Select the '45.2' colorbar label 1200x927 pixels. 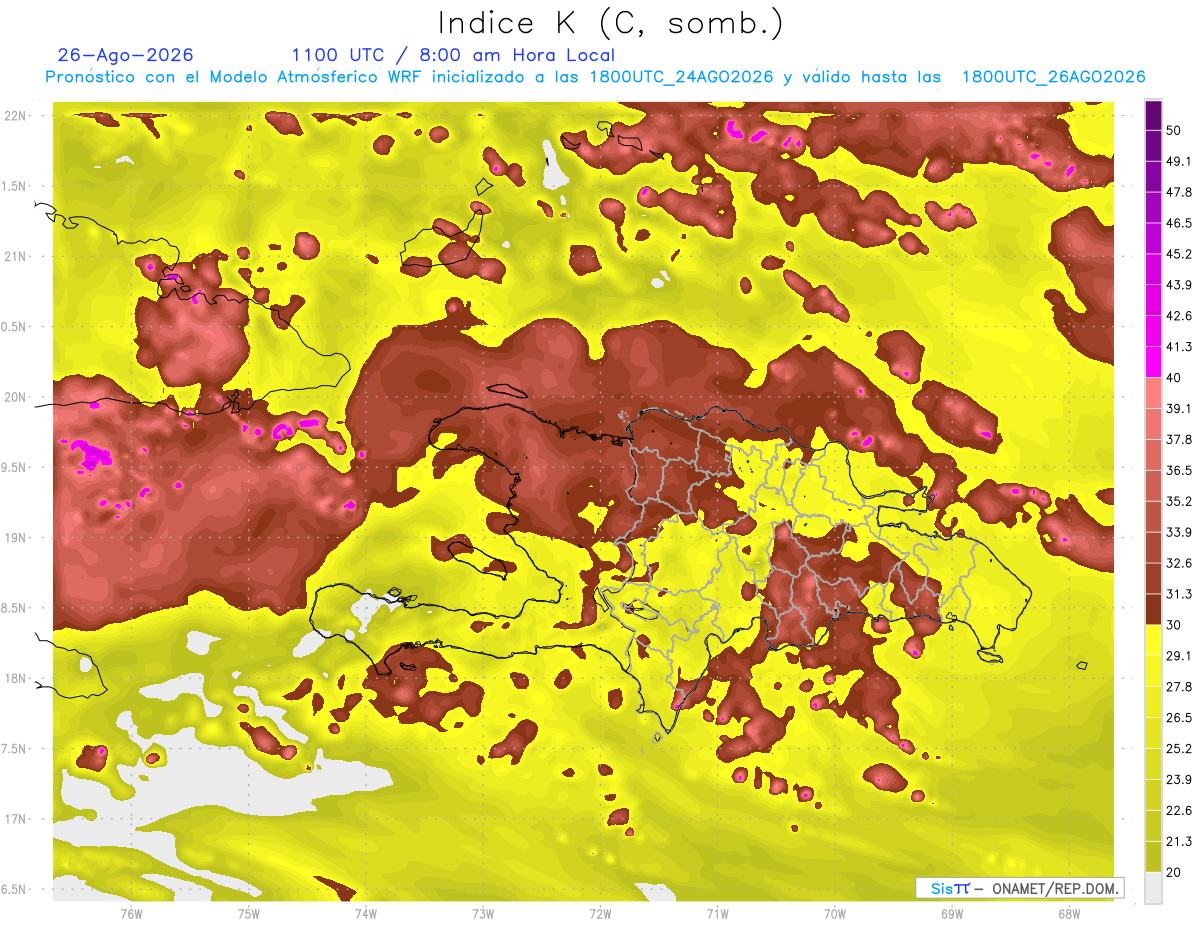(x=1179, y=254)
